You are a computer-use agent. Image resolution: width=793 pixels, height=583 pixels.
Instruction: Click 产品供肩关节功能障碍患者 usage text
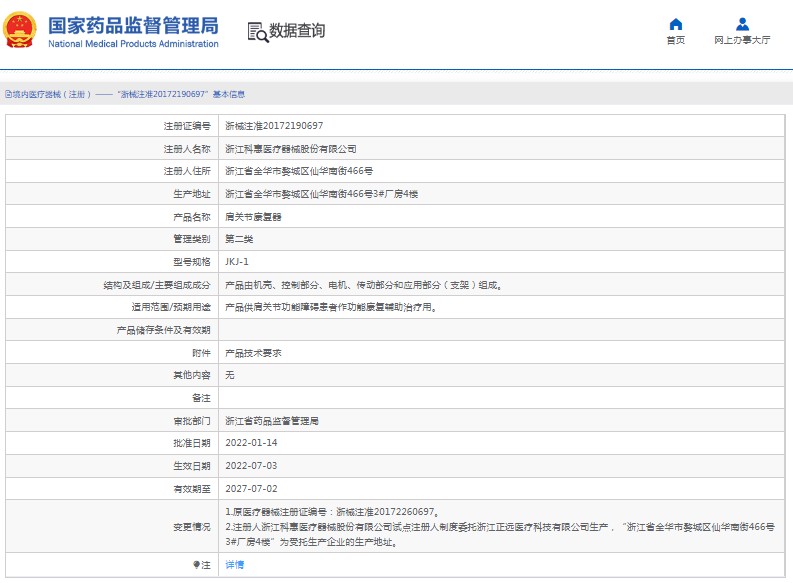coord(331,307)
